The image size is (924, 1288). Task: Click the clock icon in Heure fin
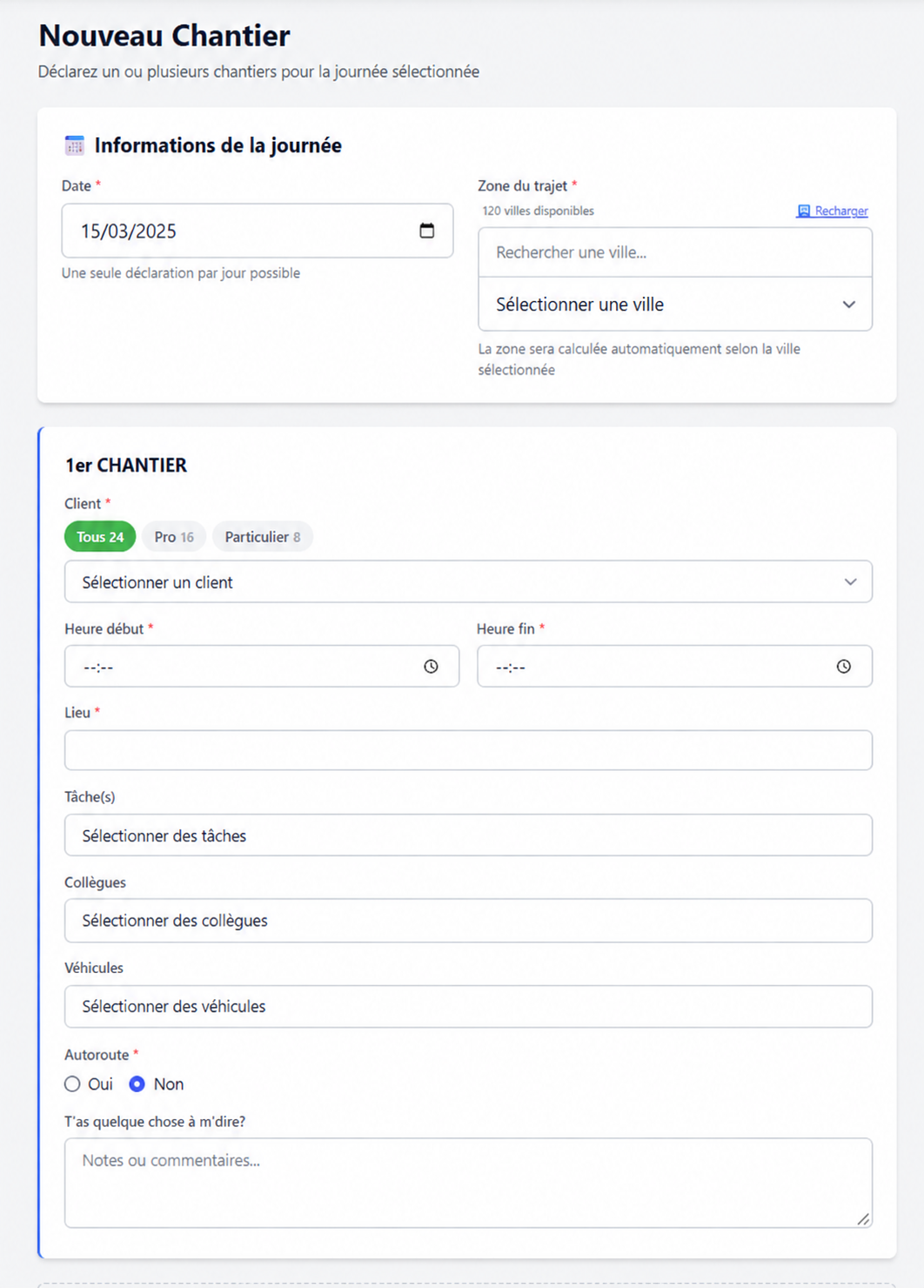pos(844,667)
